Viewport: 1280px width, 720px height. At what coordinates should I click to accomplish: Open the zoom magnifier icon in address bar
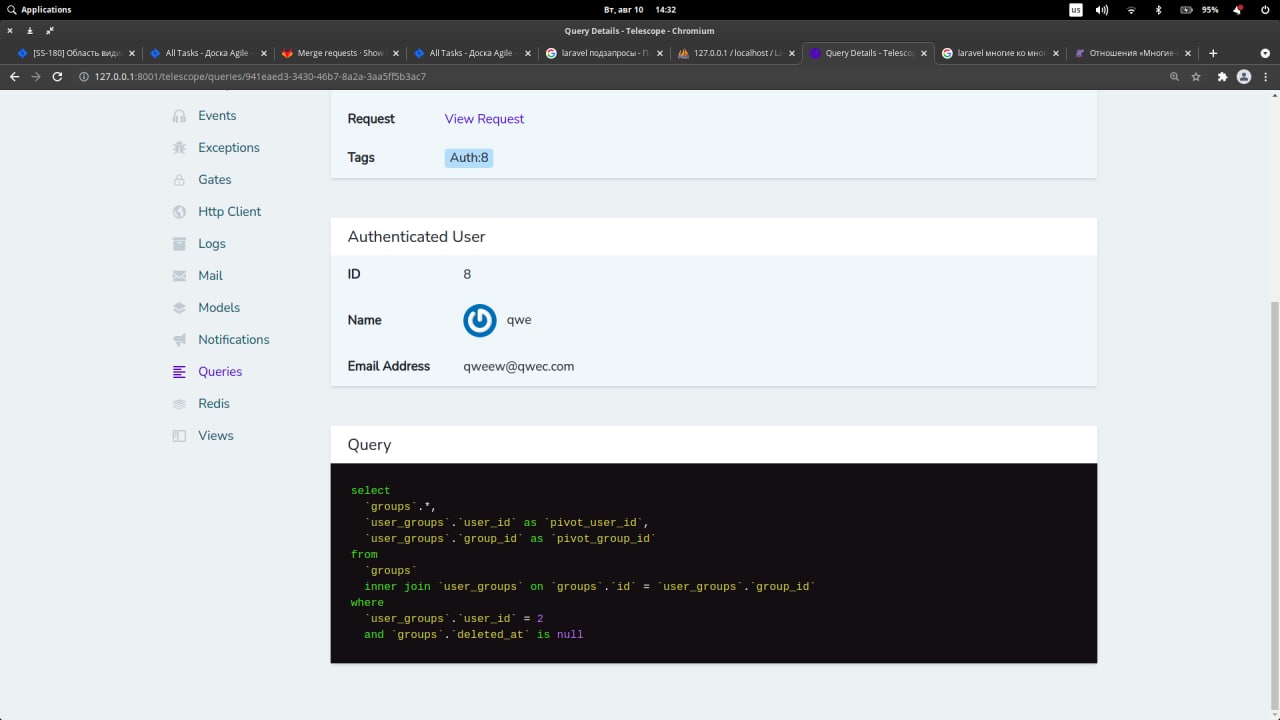pyautogui.click(x=1174, y=76)
